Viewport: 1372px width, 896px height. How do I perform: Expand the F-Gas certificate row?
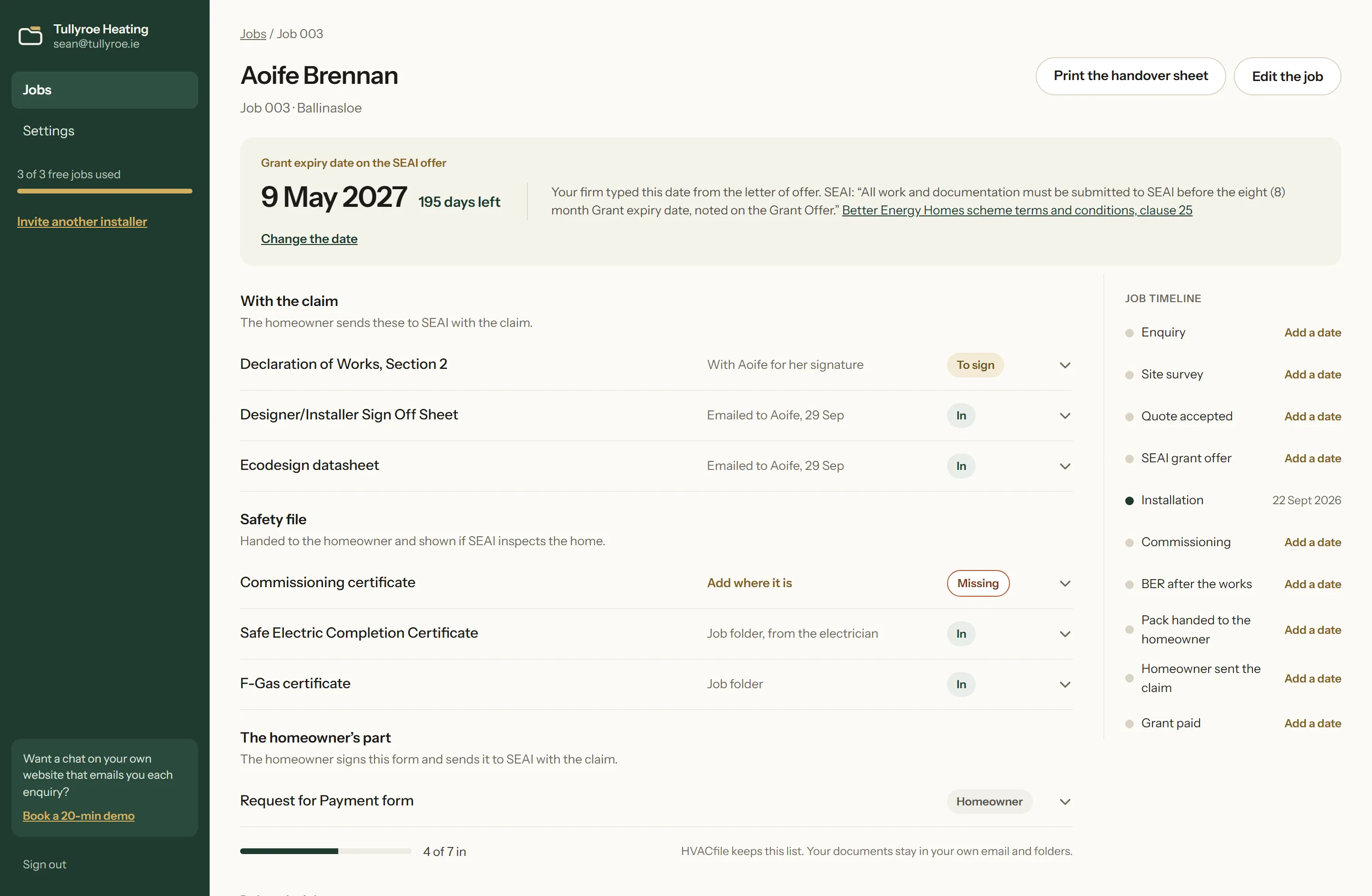coord(1065,684)
